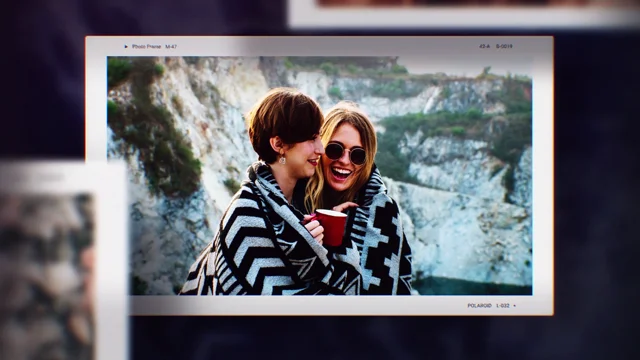Click the "Photo Frame" label text
Viewport: 640px width, 360px height.
(x=147, y=47)
